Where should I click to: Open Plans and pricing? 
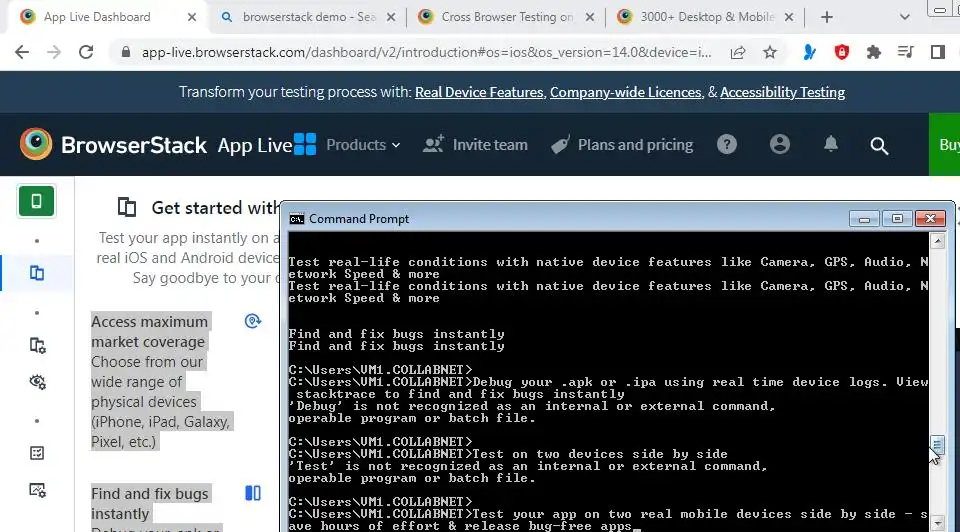pos(622,145)
